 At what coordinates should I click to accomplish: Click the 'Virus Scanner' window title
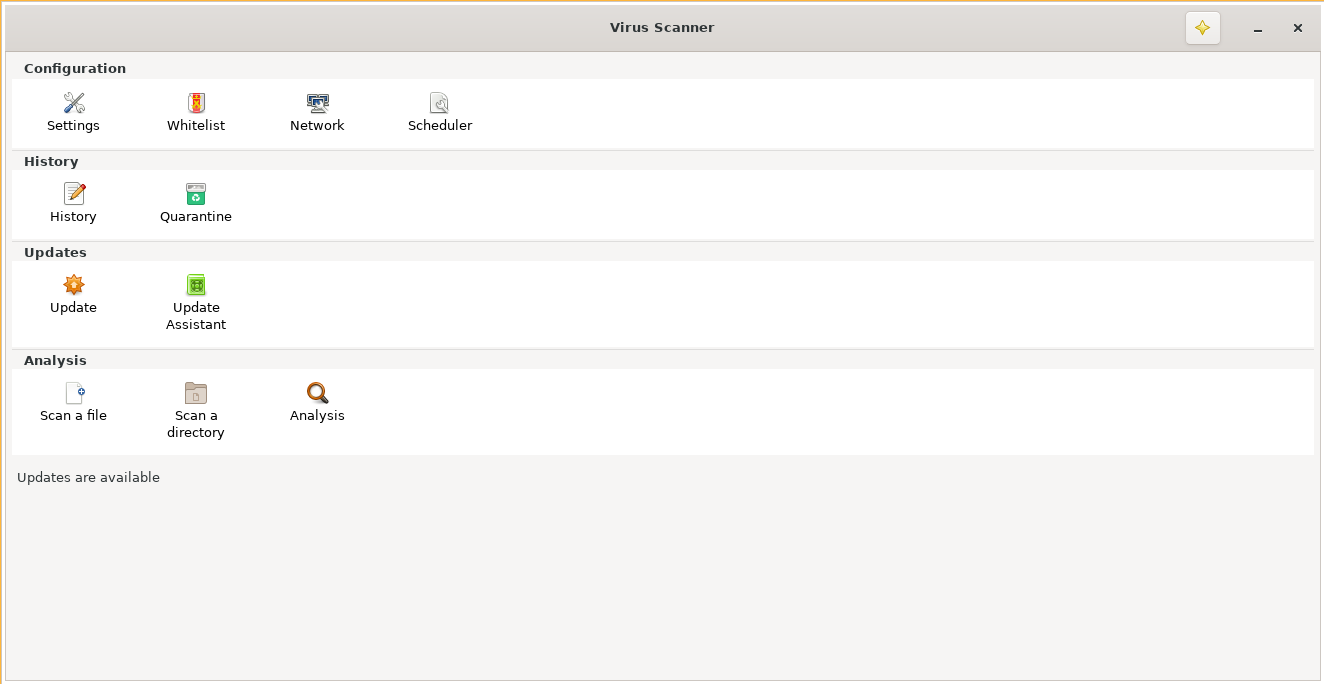coord(662,28)
